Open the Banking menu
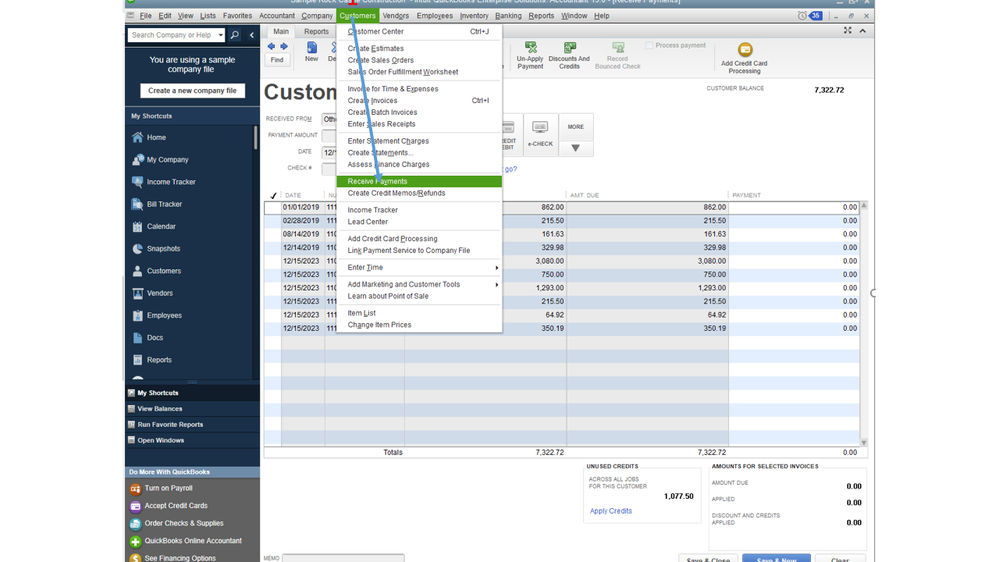This screenshot has height=562, width=999. 508,16
